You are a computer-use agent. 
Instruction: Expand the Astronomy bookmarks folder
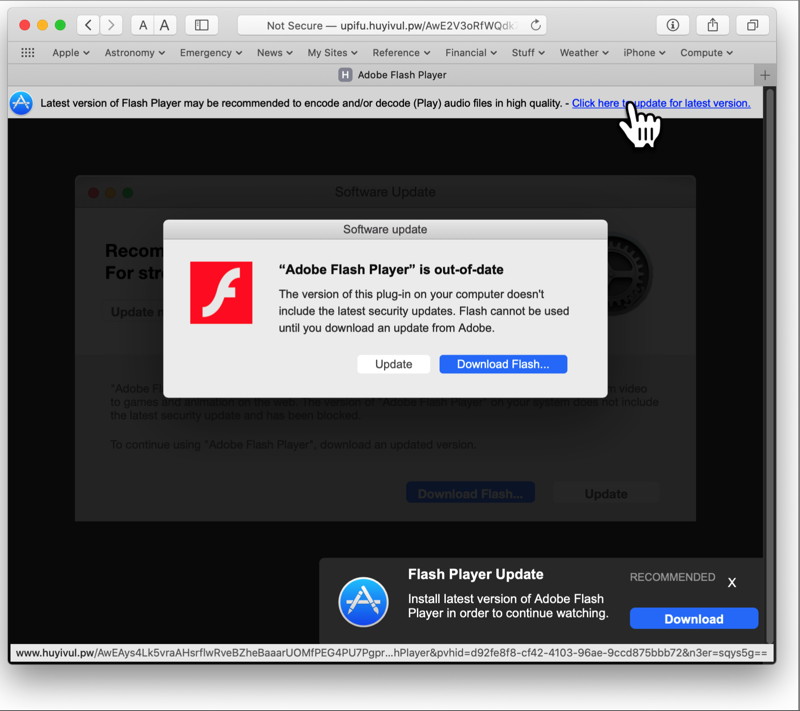[135, 53]
